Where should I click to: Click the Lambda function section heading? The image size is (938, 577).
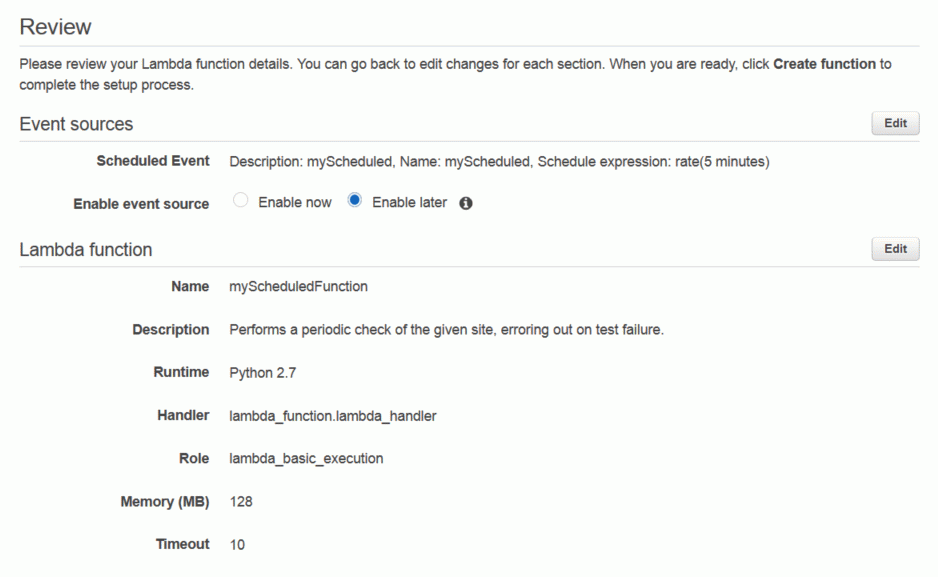(x=86, y=249)
